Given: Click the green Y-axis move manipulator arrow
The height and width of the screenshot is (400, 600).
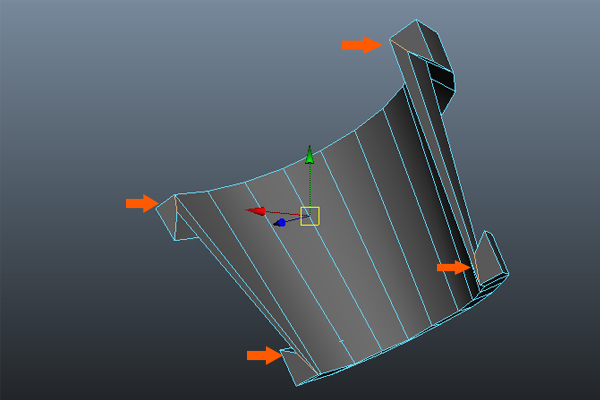Looking at the screenshot, I should [310, 155].
